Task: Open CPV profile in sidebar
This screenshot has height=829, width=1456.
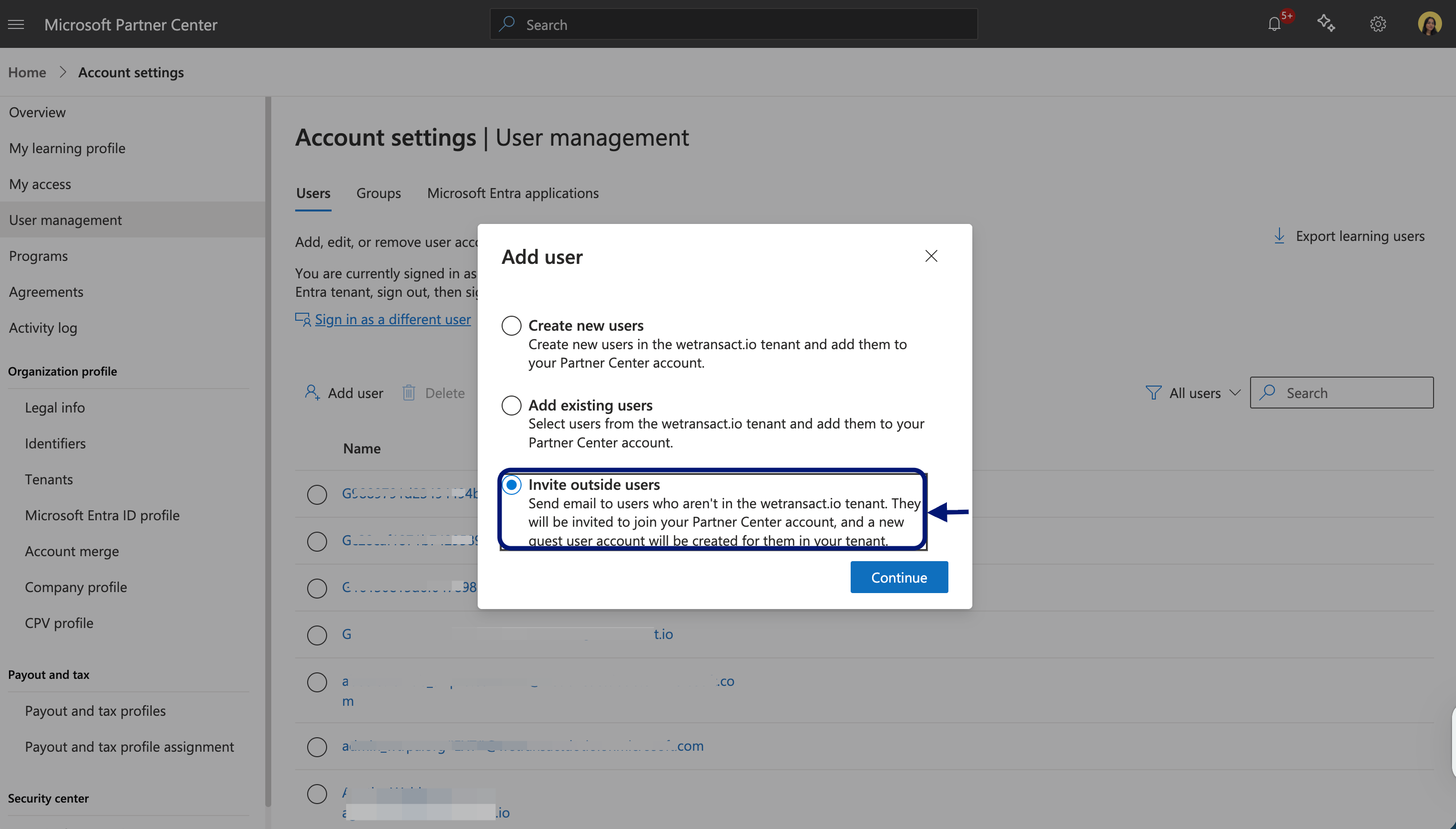Action: tap(59, 623)
